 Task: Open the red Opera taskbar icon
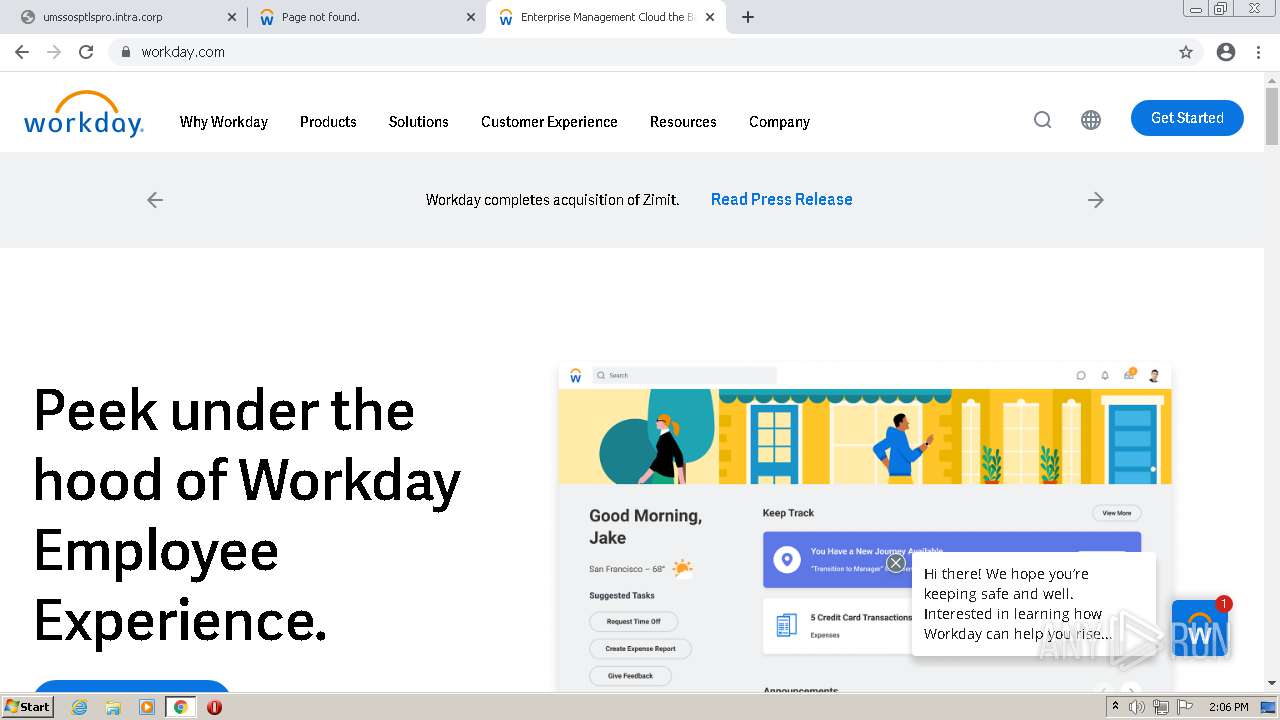(x=214, y=707)
